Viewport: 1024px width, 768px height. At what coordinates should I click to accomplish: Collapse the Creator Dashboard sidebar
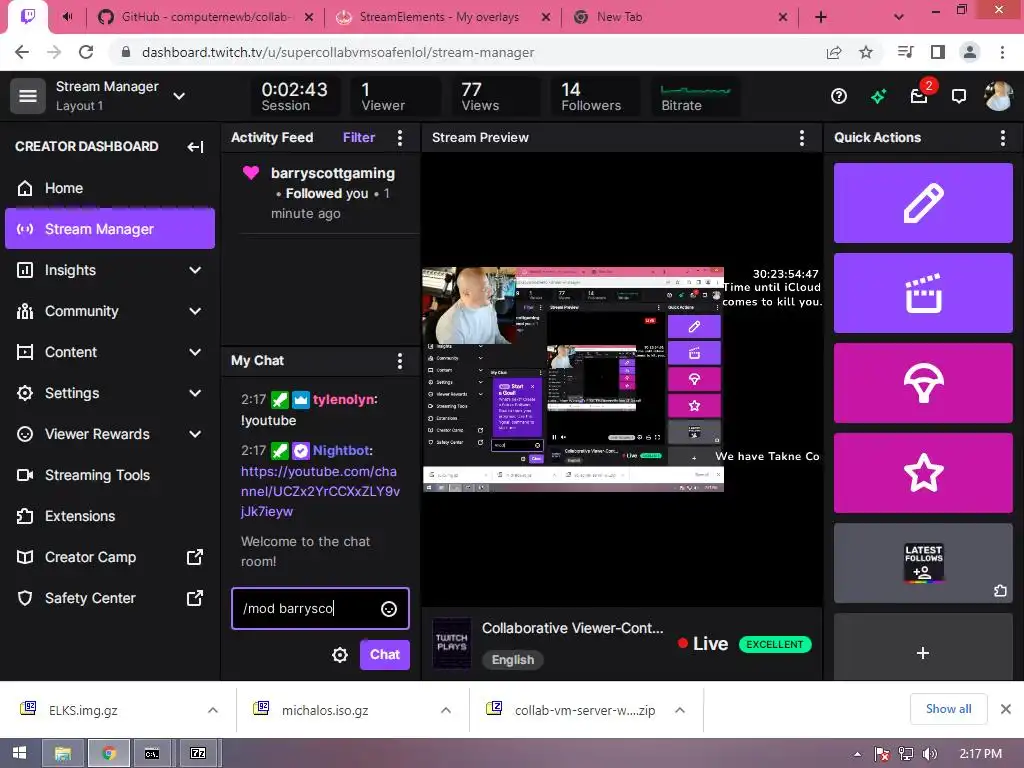pos(195,147)
